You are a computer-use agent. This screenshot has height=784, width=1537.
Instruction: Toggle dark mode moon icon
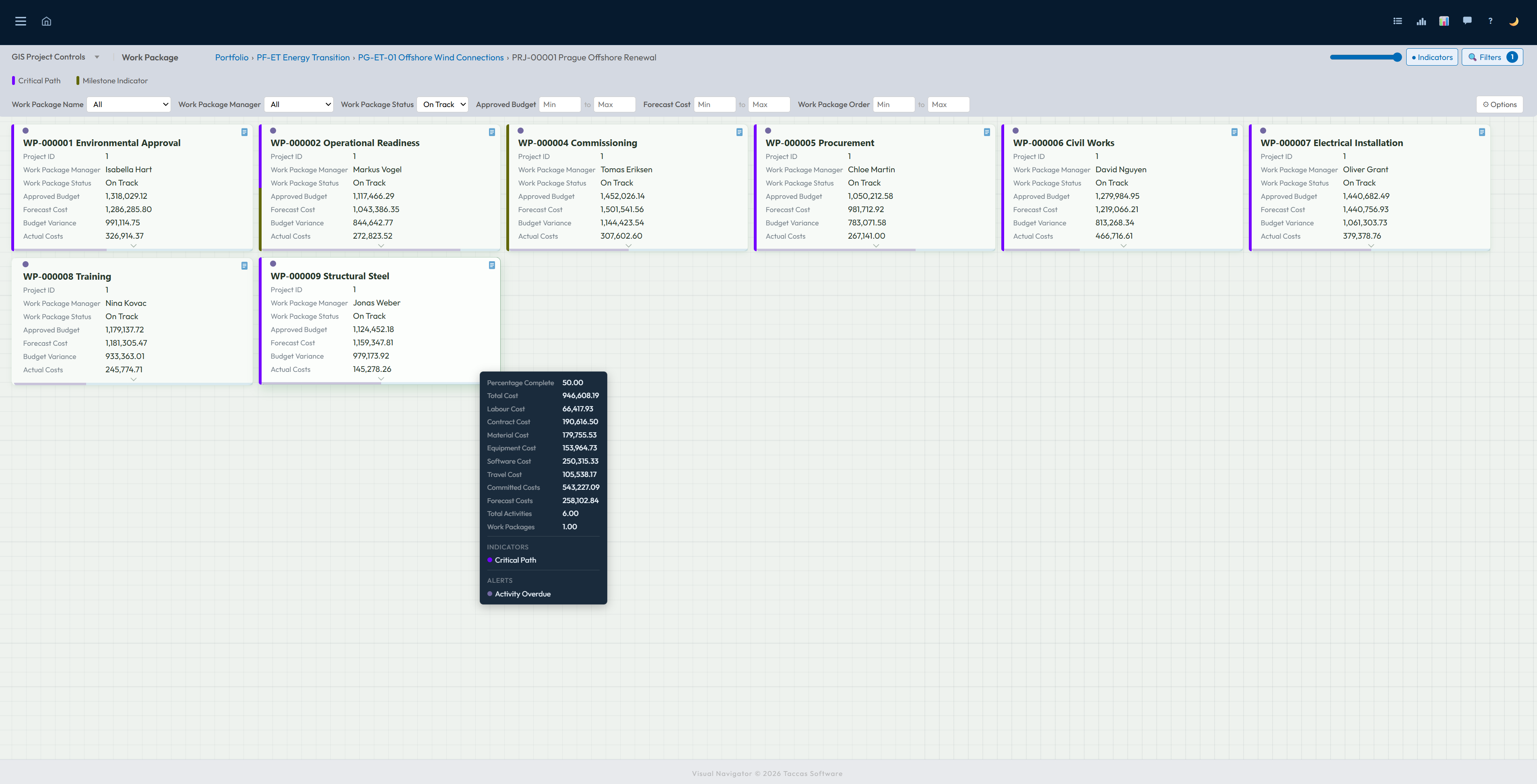click(x=1514, y=21)
